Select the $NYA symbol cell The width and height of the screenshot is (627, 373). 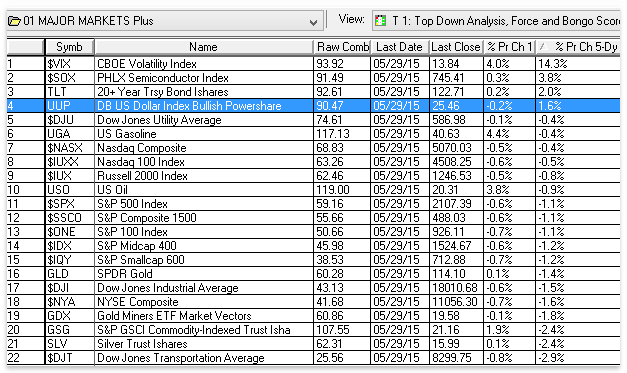(x=70, y=302)
